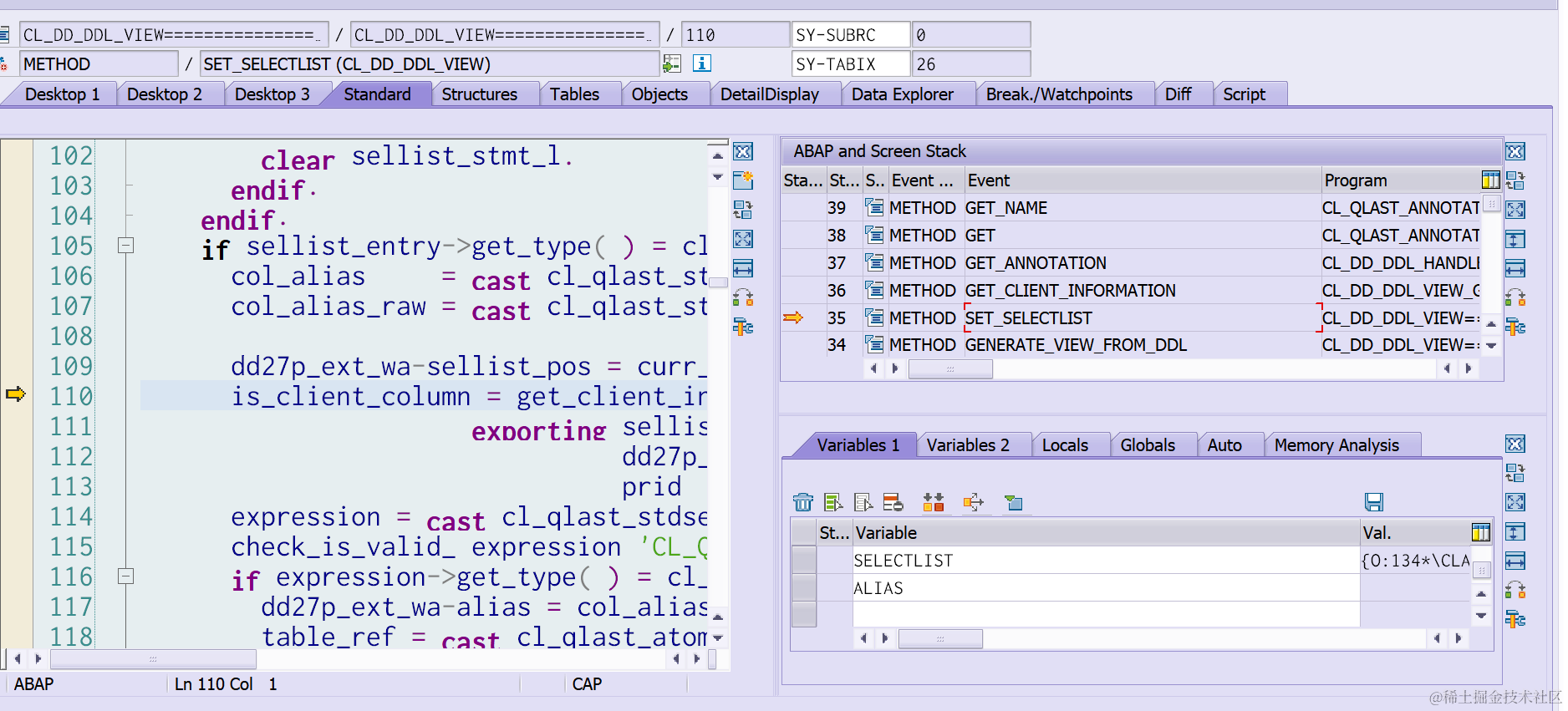Click the line number field showing 110

pyautogui.click(x=736, y=35)
